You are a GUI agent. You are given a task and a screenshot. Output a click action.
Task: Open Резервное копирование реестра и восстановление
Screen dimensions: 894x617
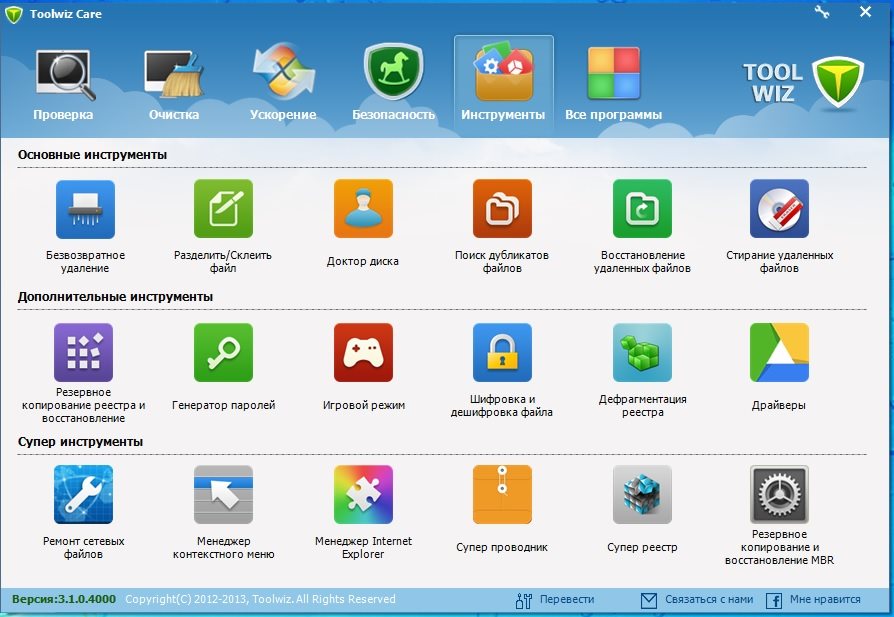pyautogui.click(x=83, y=352)
